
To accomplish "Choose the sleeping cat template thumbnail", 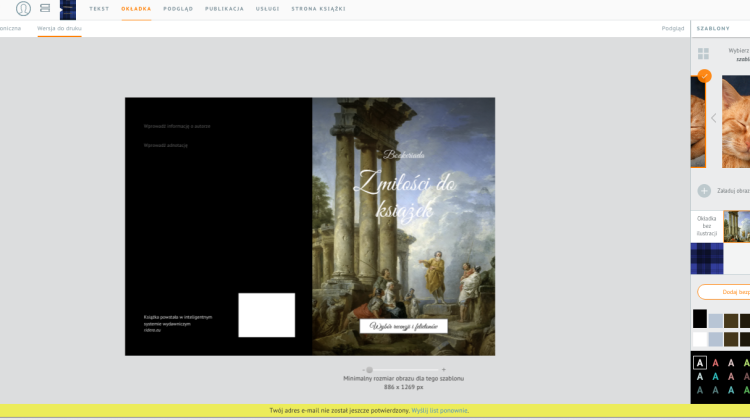I will click(736, 122).
